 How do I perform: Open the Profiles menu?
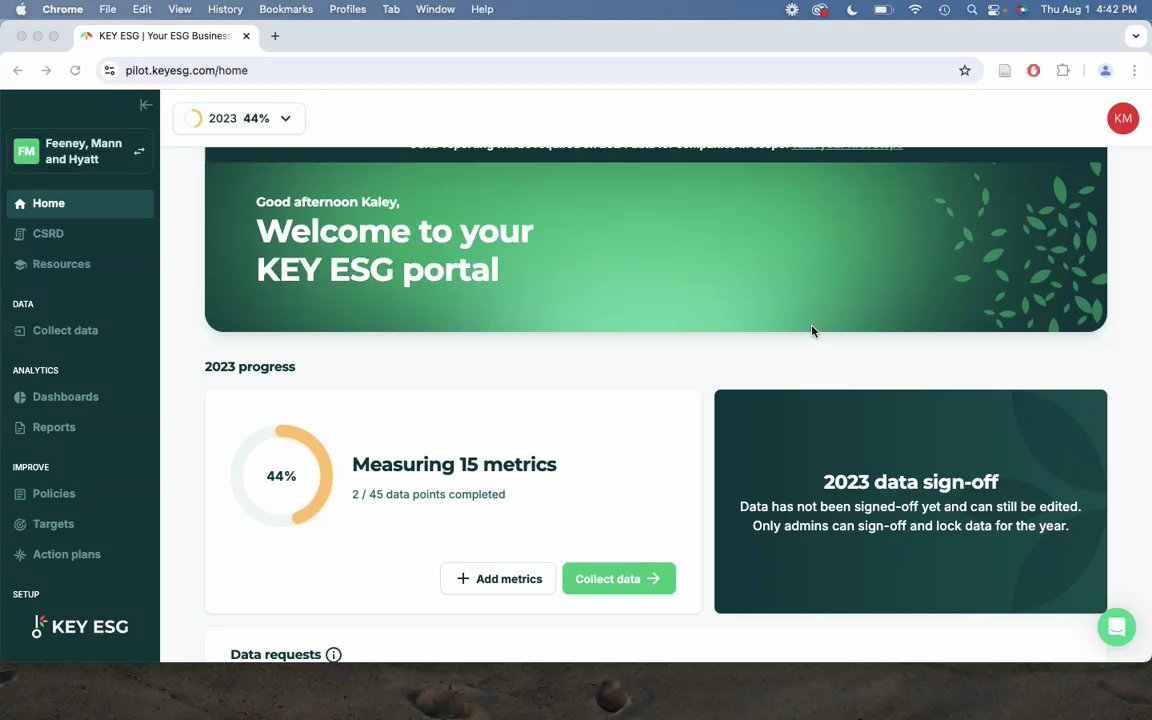[348, 10]
